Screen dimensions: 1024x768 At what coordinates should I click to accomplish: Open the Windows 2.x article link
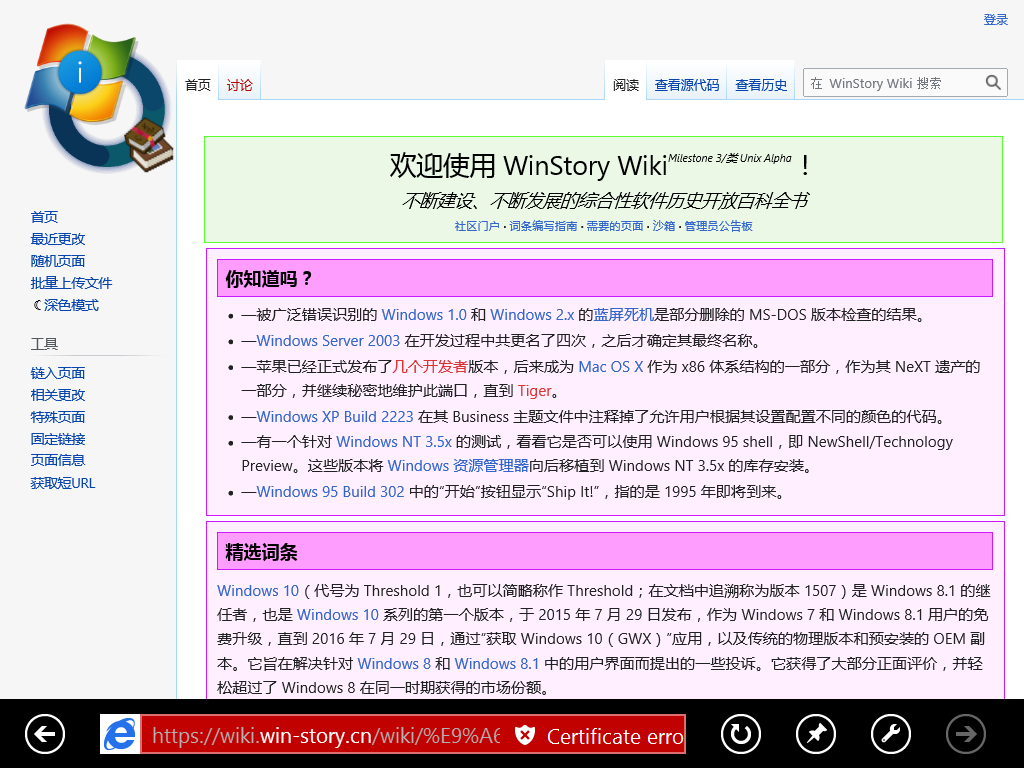pos(532,315)
